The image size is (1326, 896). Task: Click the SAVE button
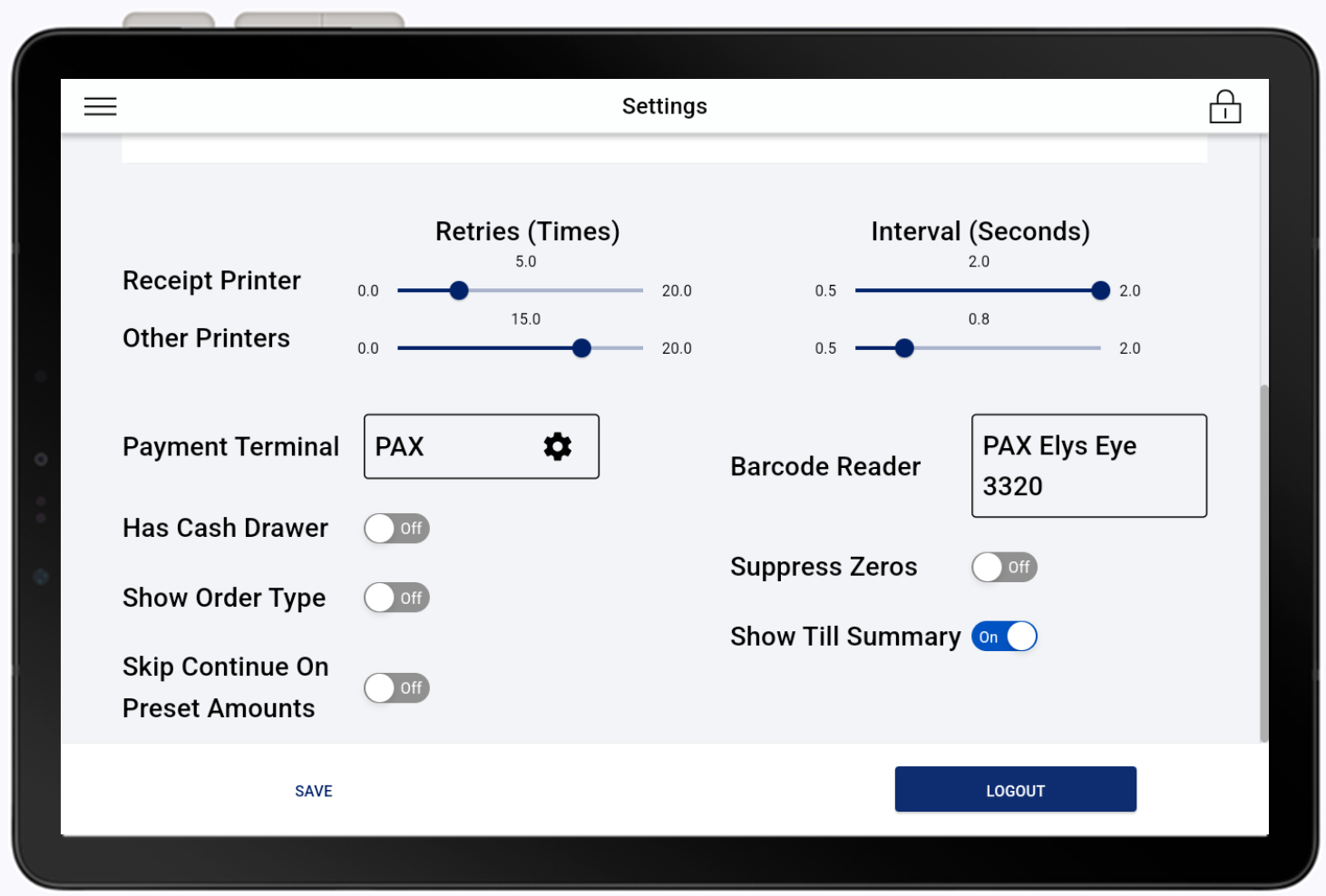click(x=314, y=791)
